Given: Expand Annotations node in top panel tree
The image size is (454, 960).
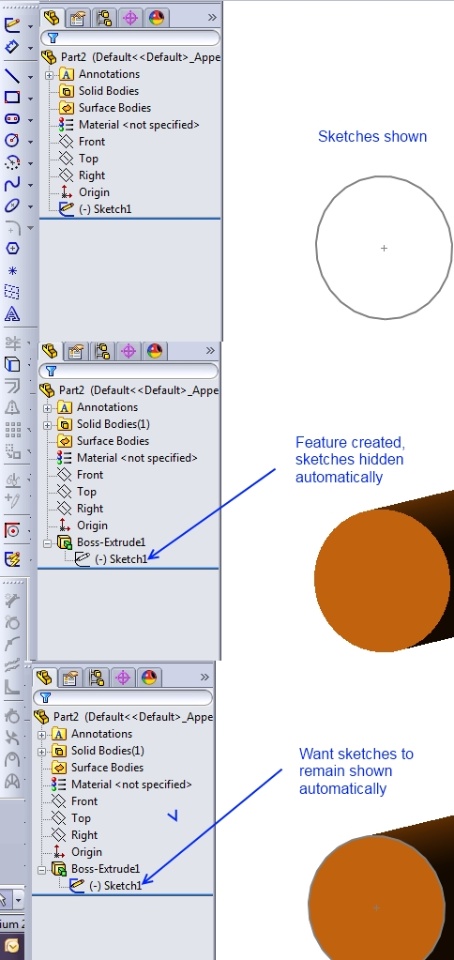Looking at the screenshot, I should pyautogui.click(x=49, y=75).
